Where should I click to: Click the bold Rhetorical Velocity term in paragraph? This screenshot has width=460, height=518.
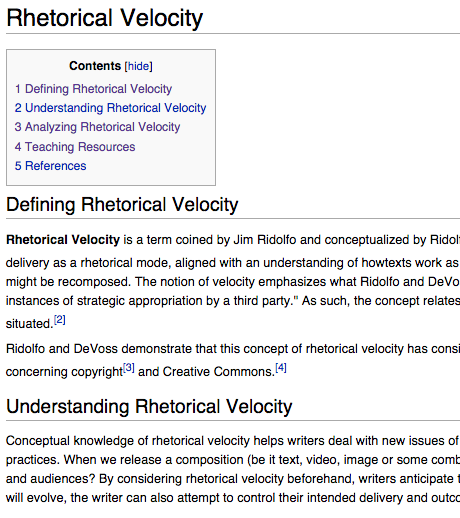click(x=63, y=240)
